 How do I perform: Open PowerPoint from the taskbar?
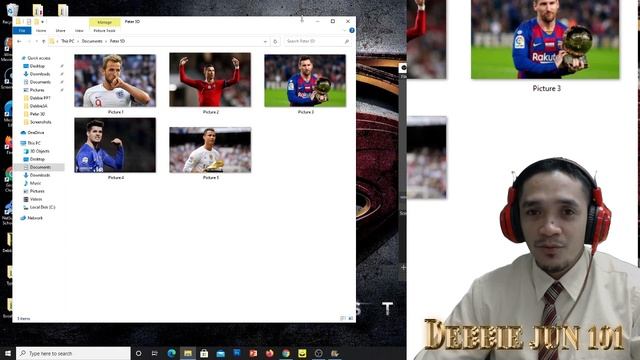(253, 353)
